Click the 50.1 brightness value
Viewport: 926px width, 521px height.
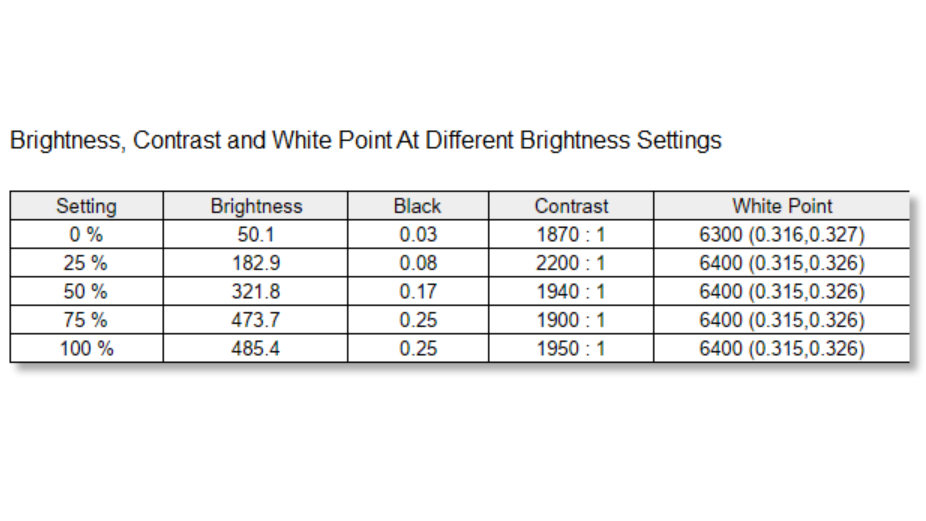[x=256, y=235]
